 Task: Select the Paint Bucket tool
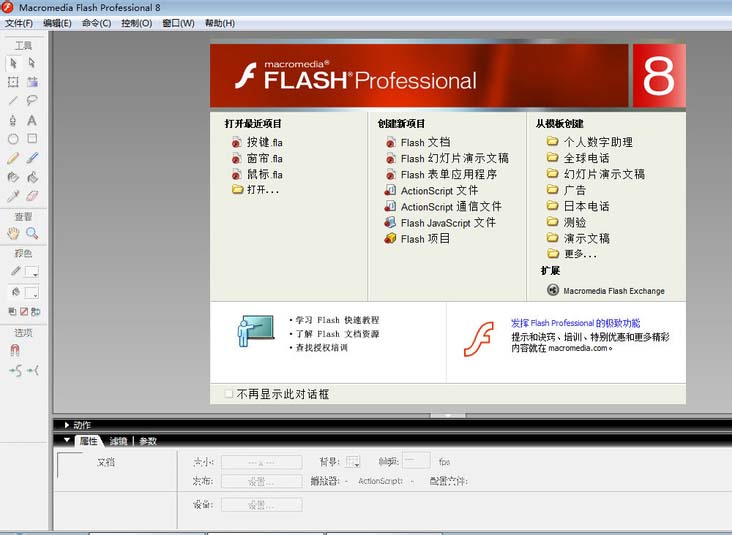(x=32, y=177)
